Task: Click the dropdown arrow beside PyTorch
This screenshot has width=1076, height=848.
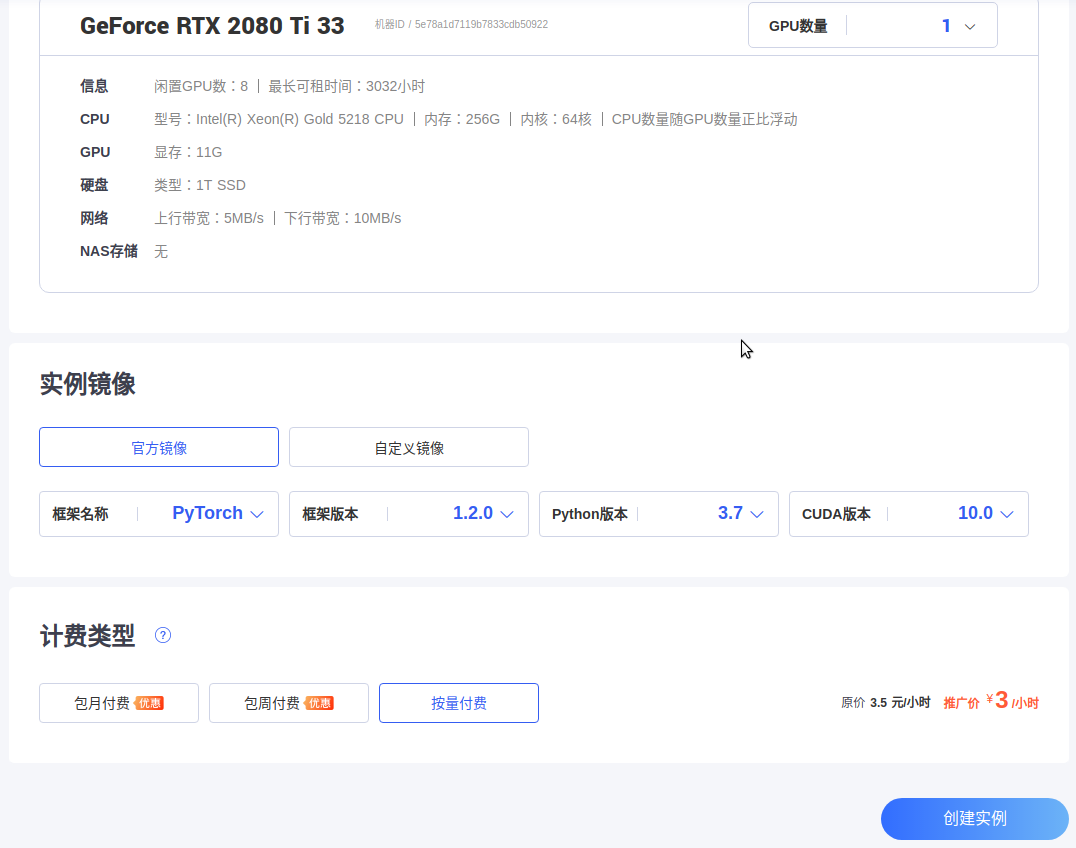Action: 255,513
